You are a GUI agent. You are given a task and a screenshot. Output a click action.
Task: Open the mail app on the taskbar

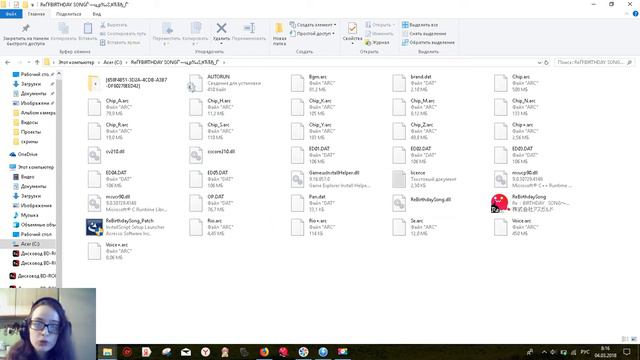tap(186, 351)
